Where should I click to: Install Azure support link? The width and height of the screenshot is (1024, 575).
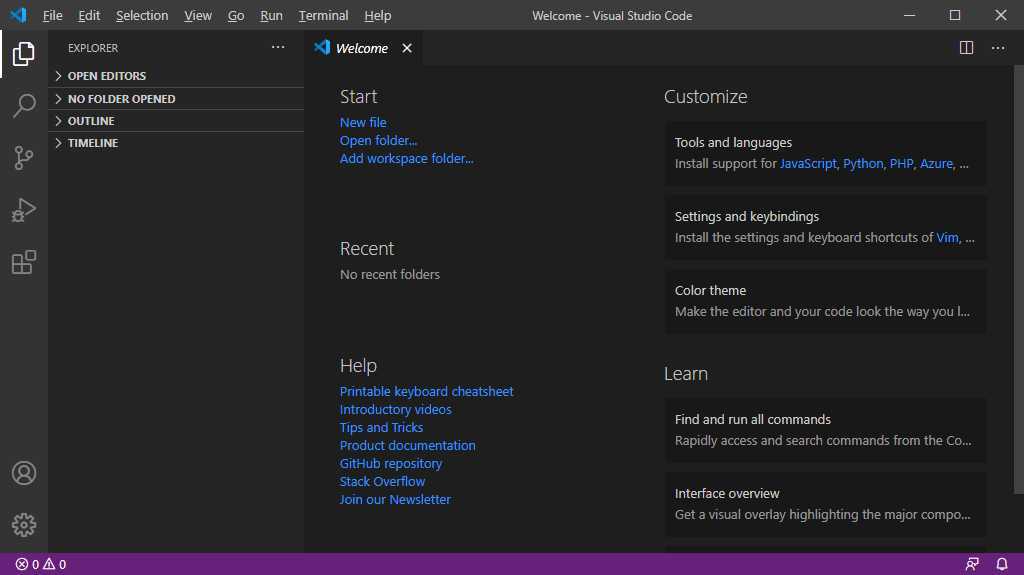(x=936, y=163)
